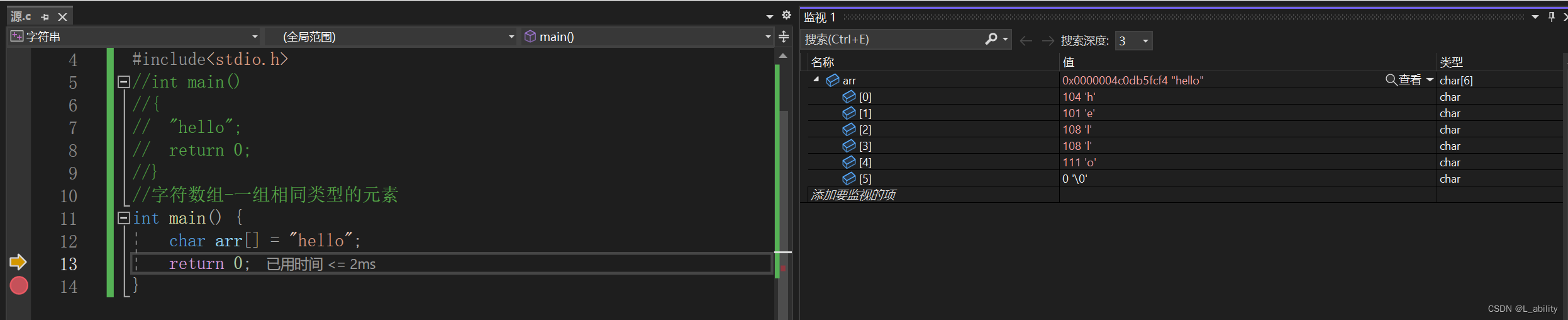Open the editor settings gear icon
This screenshot has height=320, width=1568.
786,15
